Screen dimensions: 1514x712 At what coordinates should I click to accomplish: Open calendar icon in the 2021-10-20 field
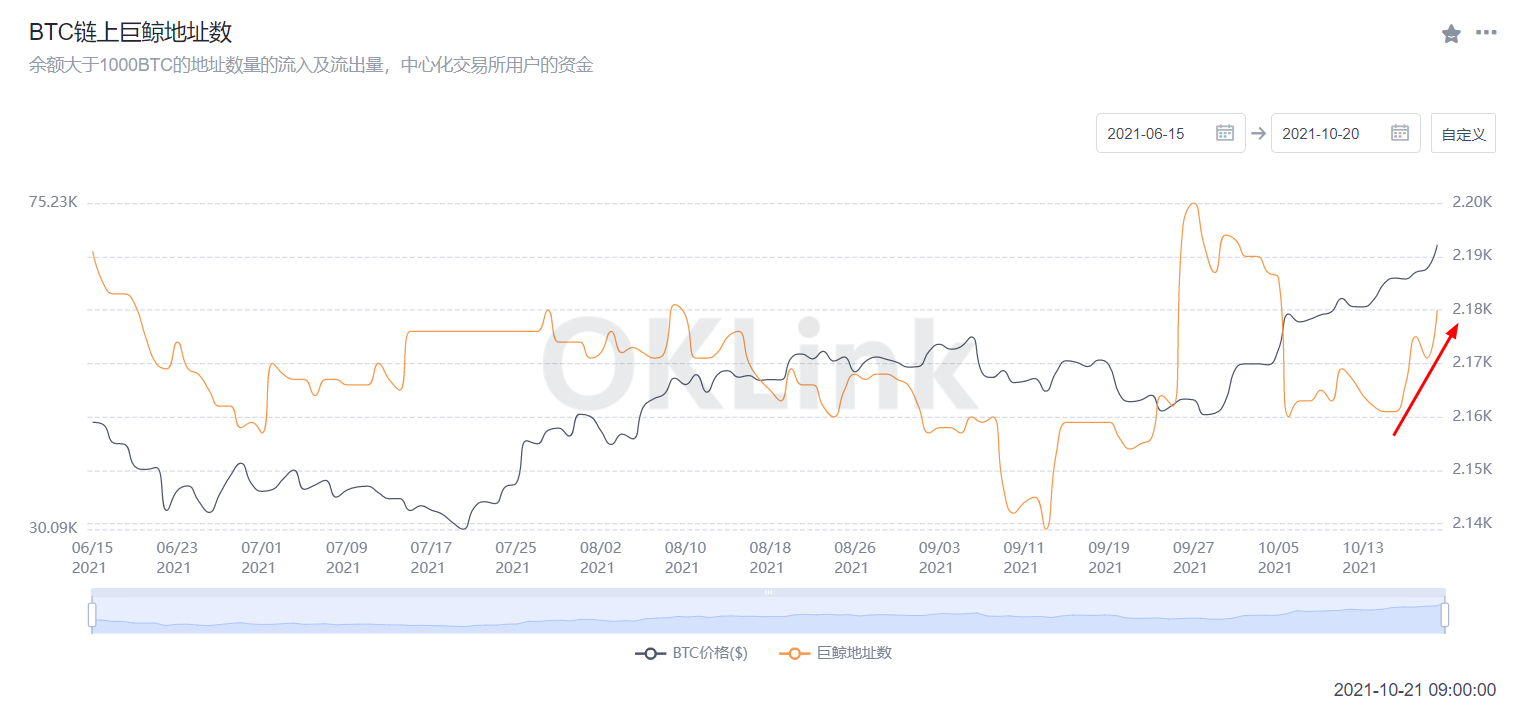[1400, 133]
